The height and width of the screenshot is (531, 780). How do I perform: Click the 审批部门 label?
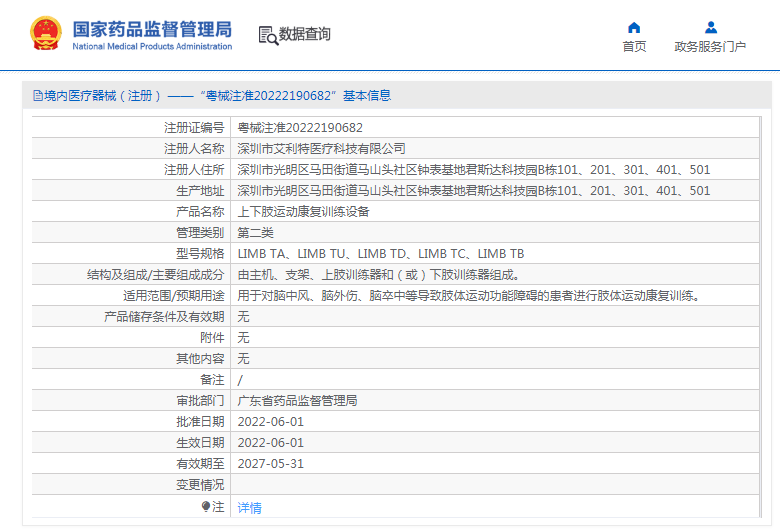pos(200,401)
